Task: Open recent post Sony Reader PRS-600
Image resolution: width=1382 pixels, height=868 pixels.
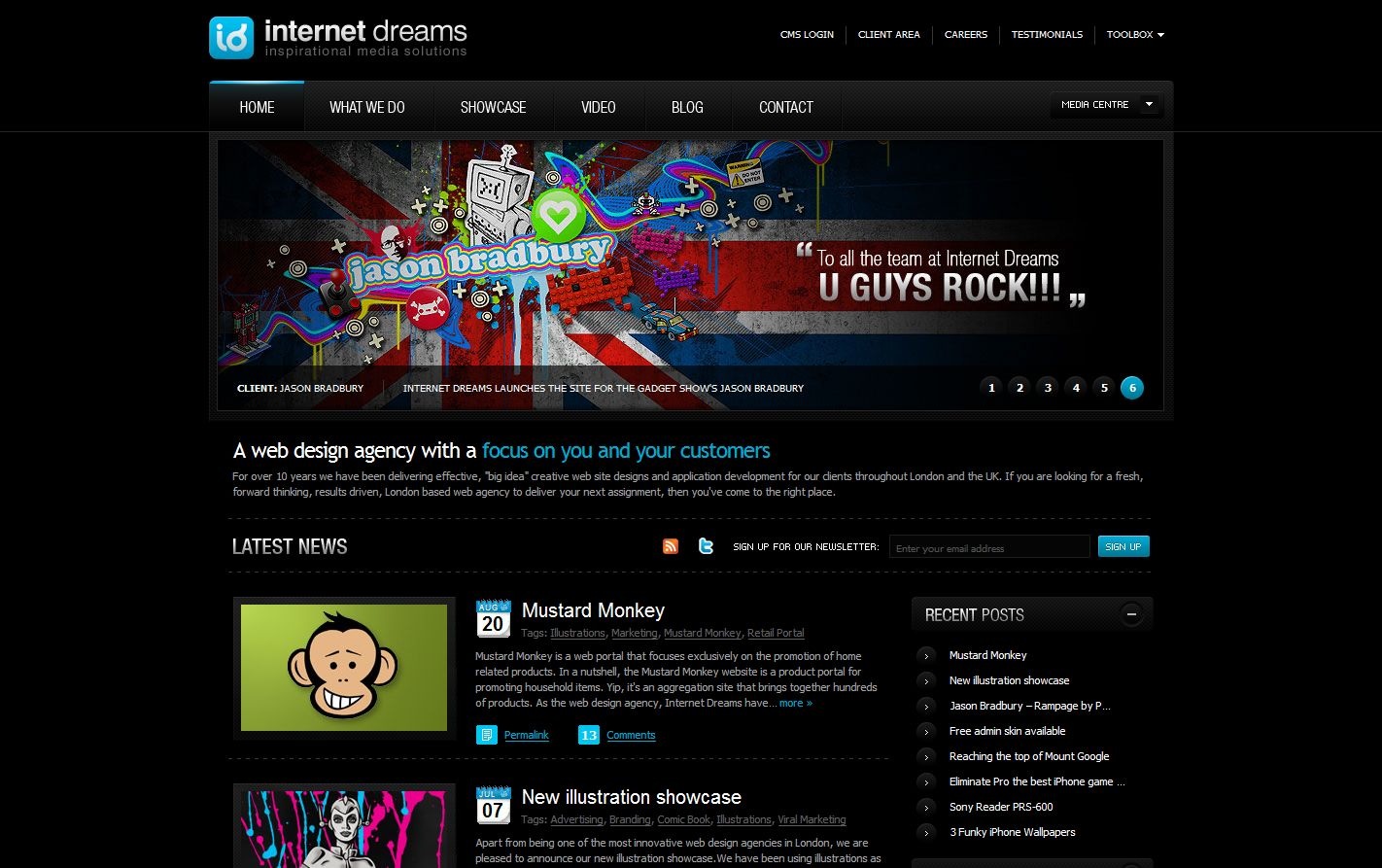Action: point(1001,807)
